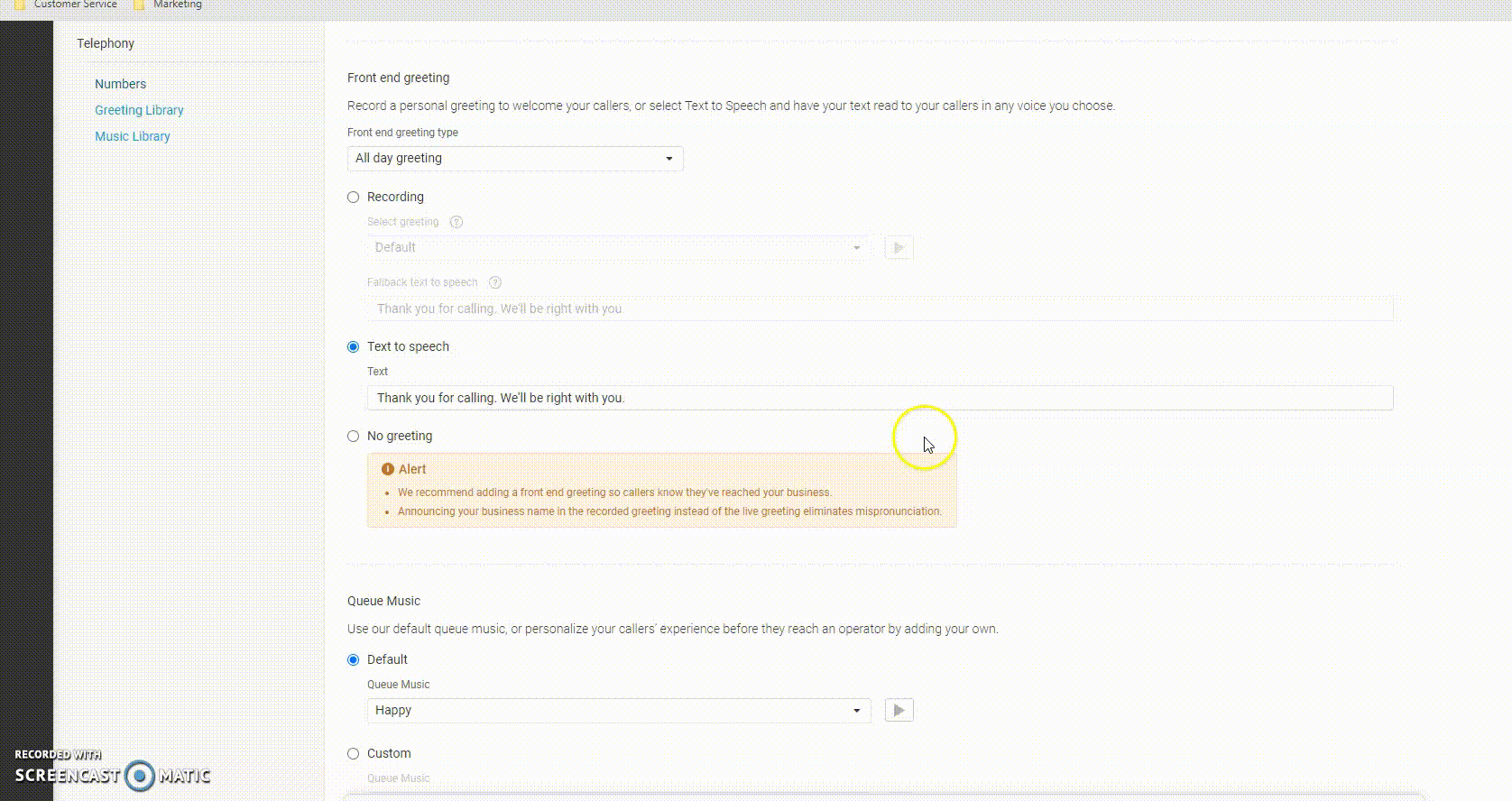
Task: Click the Text to speech text field
Action: [x=880, y=398]
